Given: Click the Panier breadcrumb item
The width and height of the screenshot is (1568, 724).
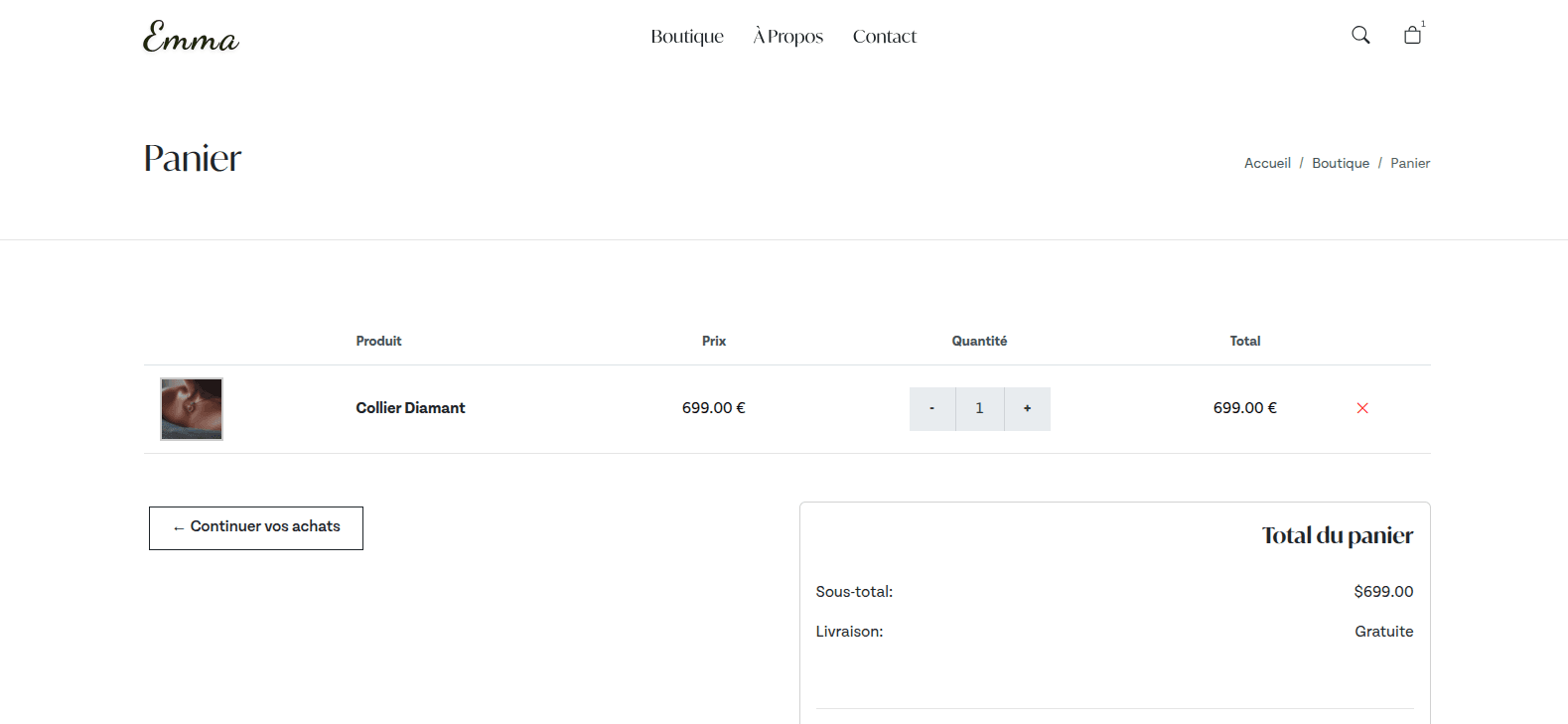Looking at the screenshot, I should (x=1409, y=163).
